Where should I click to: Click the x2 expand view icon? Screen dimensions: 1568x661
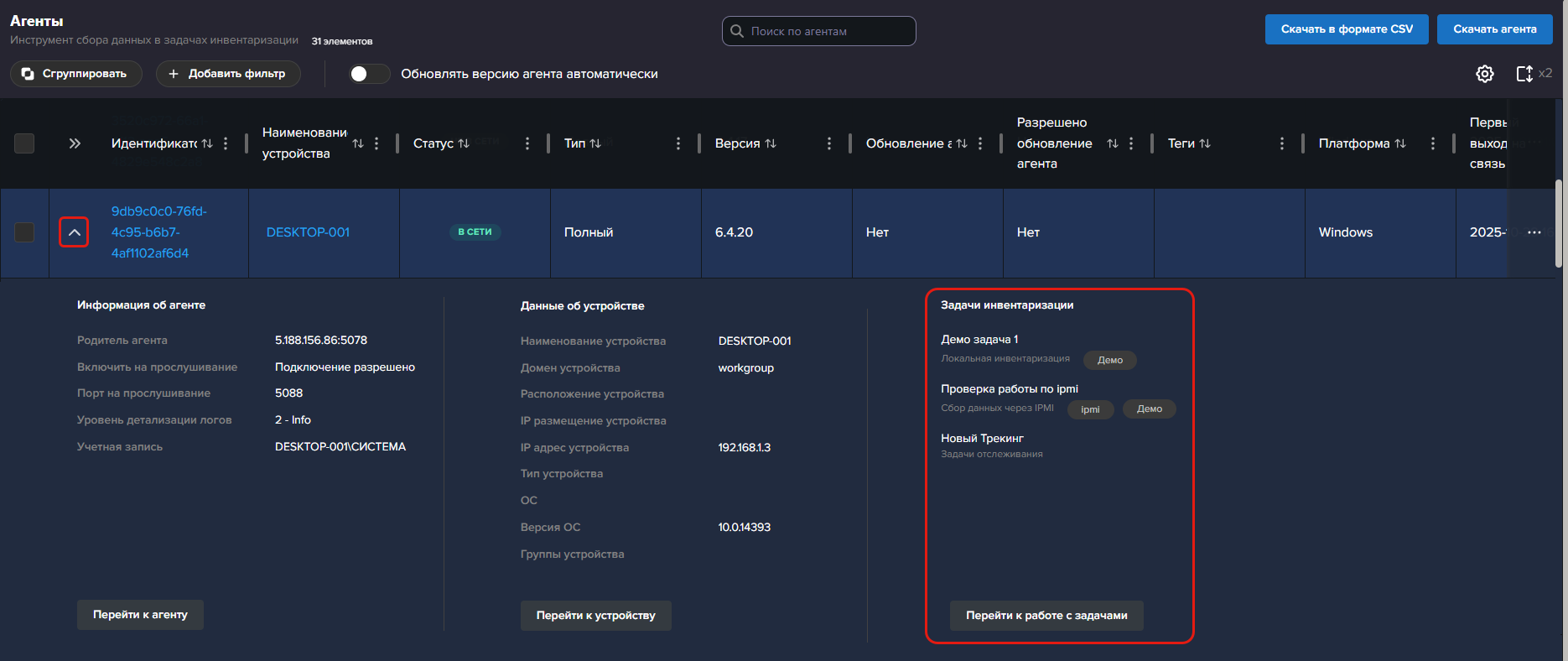tap(1525, 74)
